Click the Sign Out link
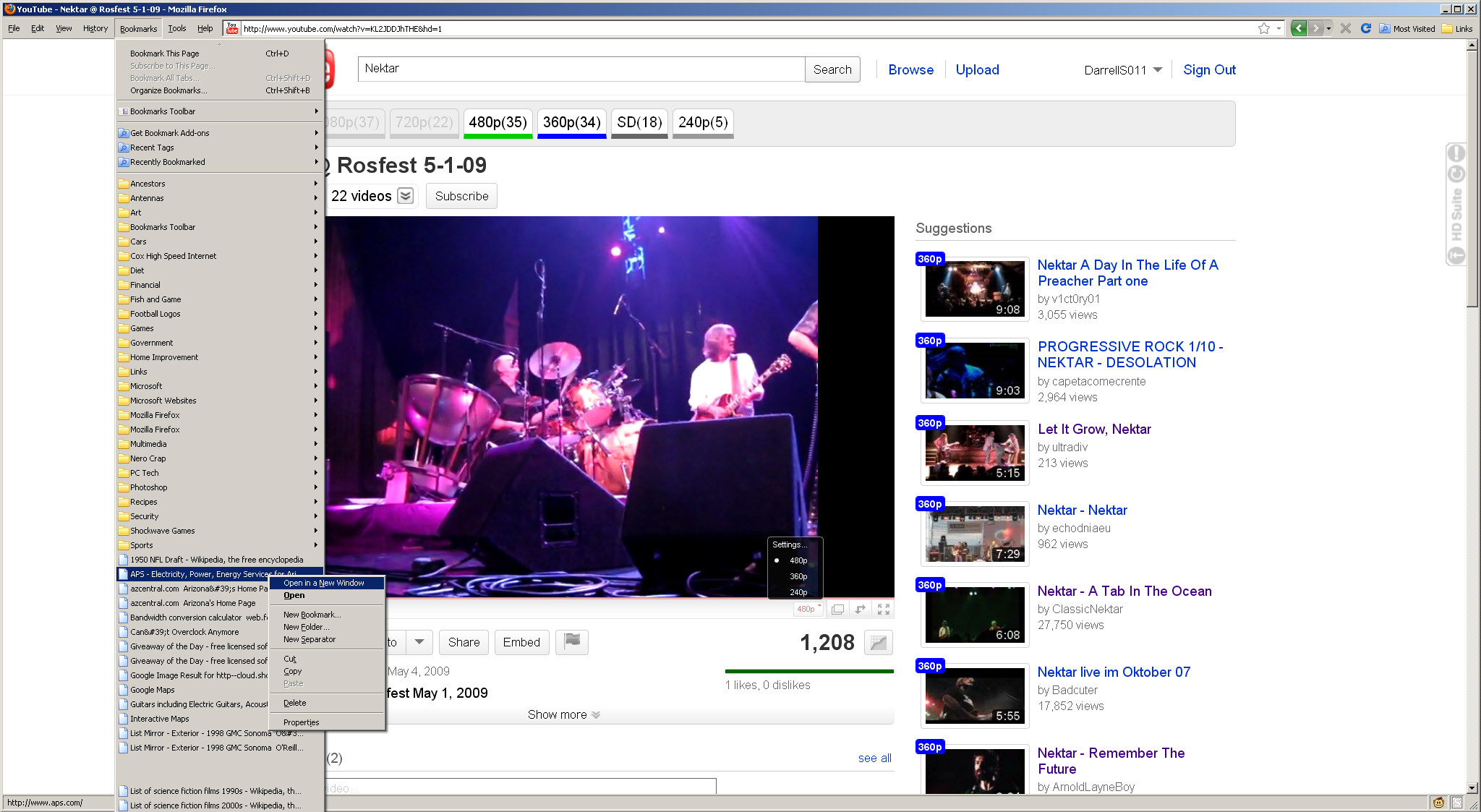Screen dimensions: 1481x812 pos(1209,70)
